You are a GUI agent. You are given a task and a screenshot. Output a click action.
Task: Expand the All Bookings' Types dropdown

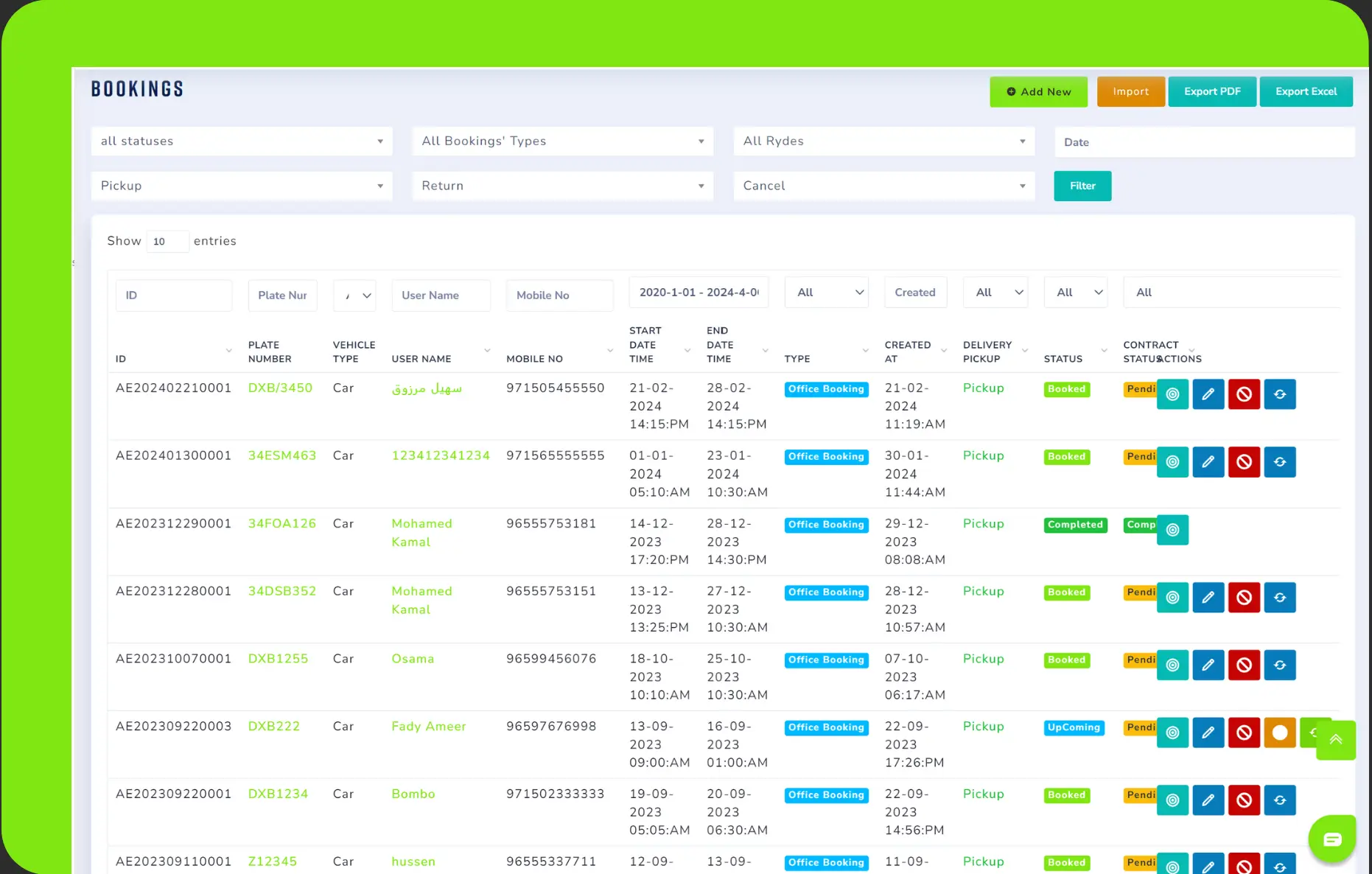(562, 141)
